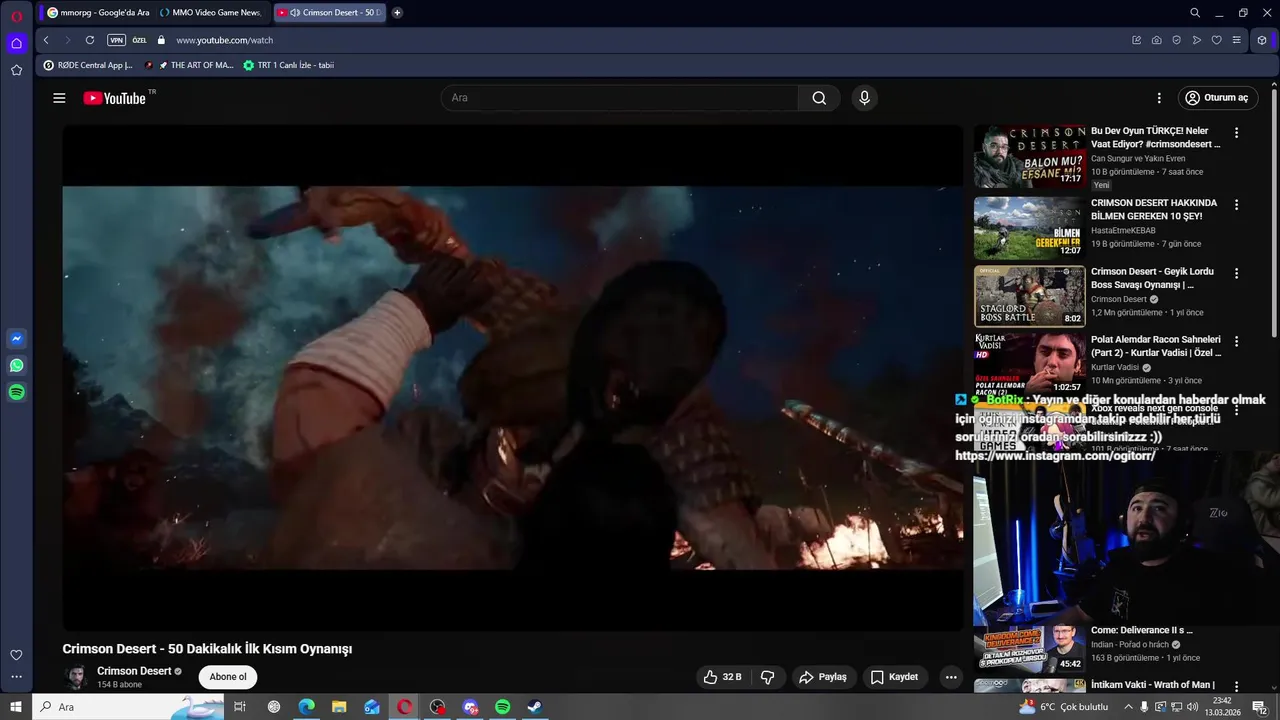Image resolution: width=1280 pixels, height=720 pixels.
Task: Click the Crimson Desert video player
Action: [x=512, y=378]
